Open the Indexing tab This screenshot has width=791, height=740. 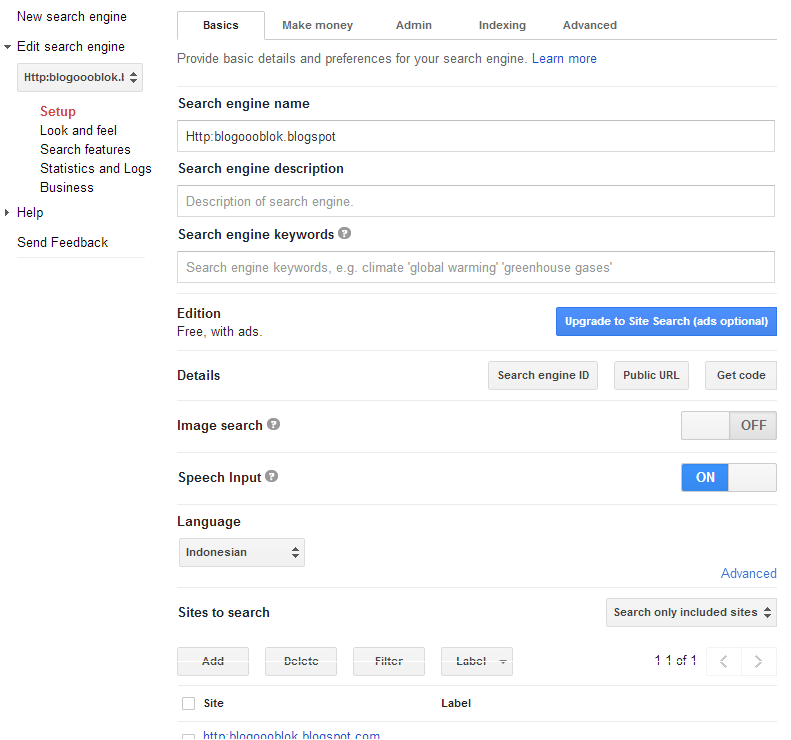click(x=502, y=25)
